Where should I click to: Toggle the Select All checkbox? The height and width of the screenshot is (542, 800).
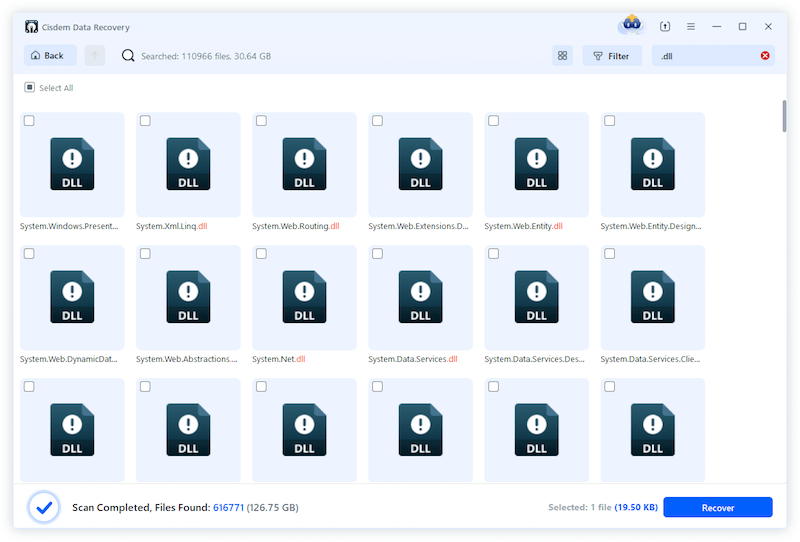pyautogui.click(x=30, y=87)
